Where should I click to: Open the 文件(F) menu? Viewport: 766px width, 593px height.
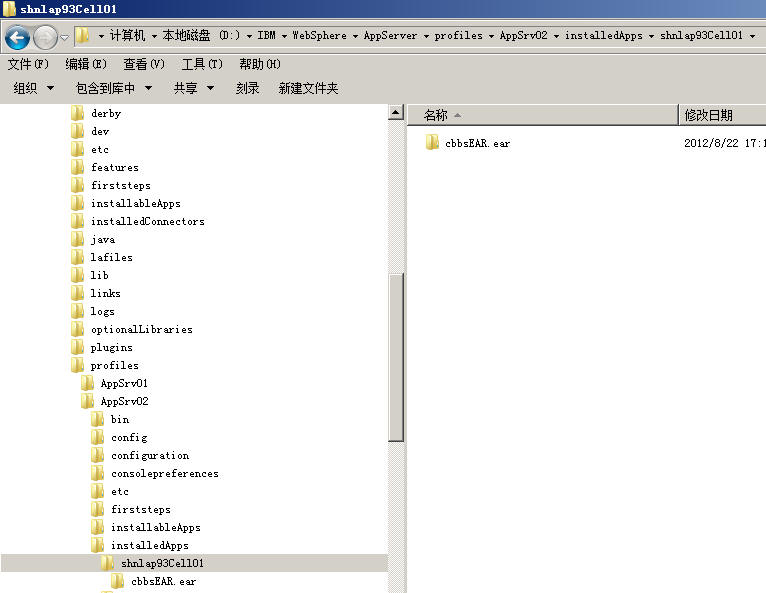28,64
